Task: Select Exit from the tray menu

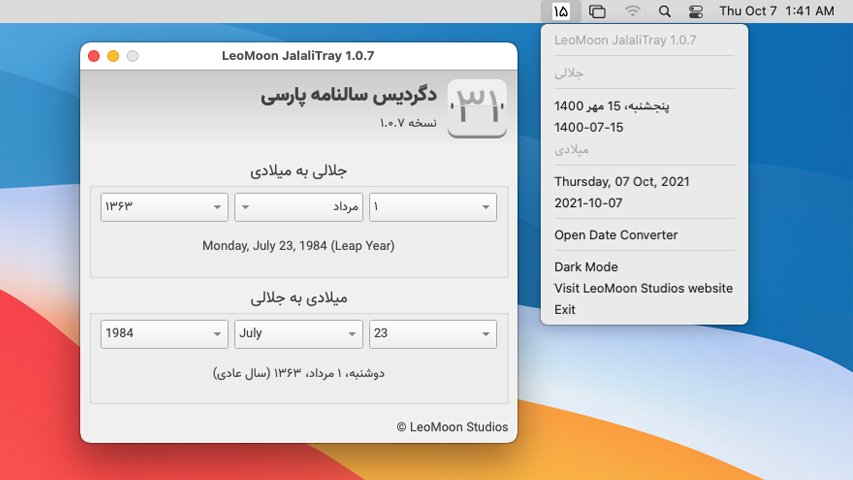Action: click(644, 309)
